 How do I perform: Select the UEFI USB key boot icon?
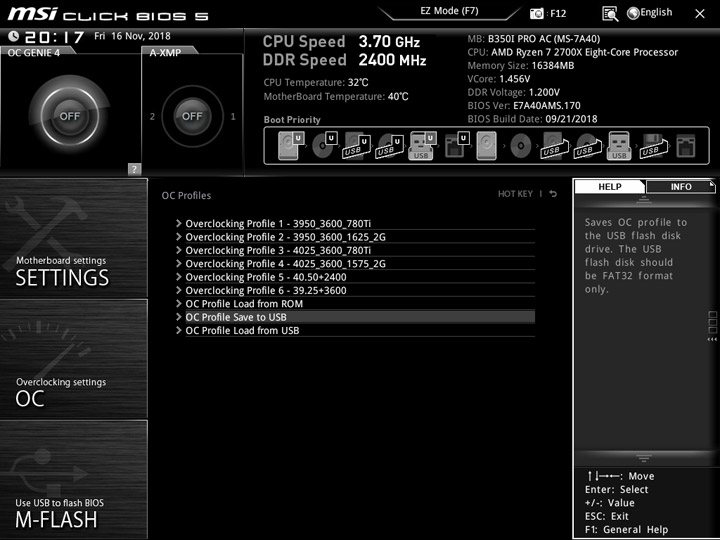[x=422, y=146]
